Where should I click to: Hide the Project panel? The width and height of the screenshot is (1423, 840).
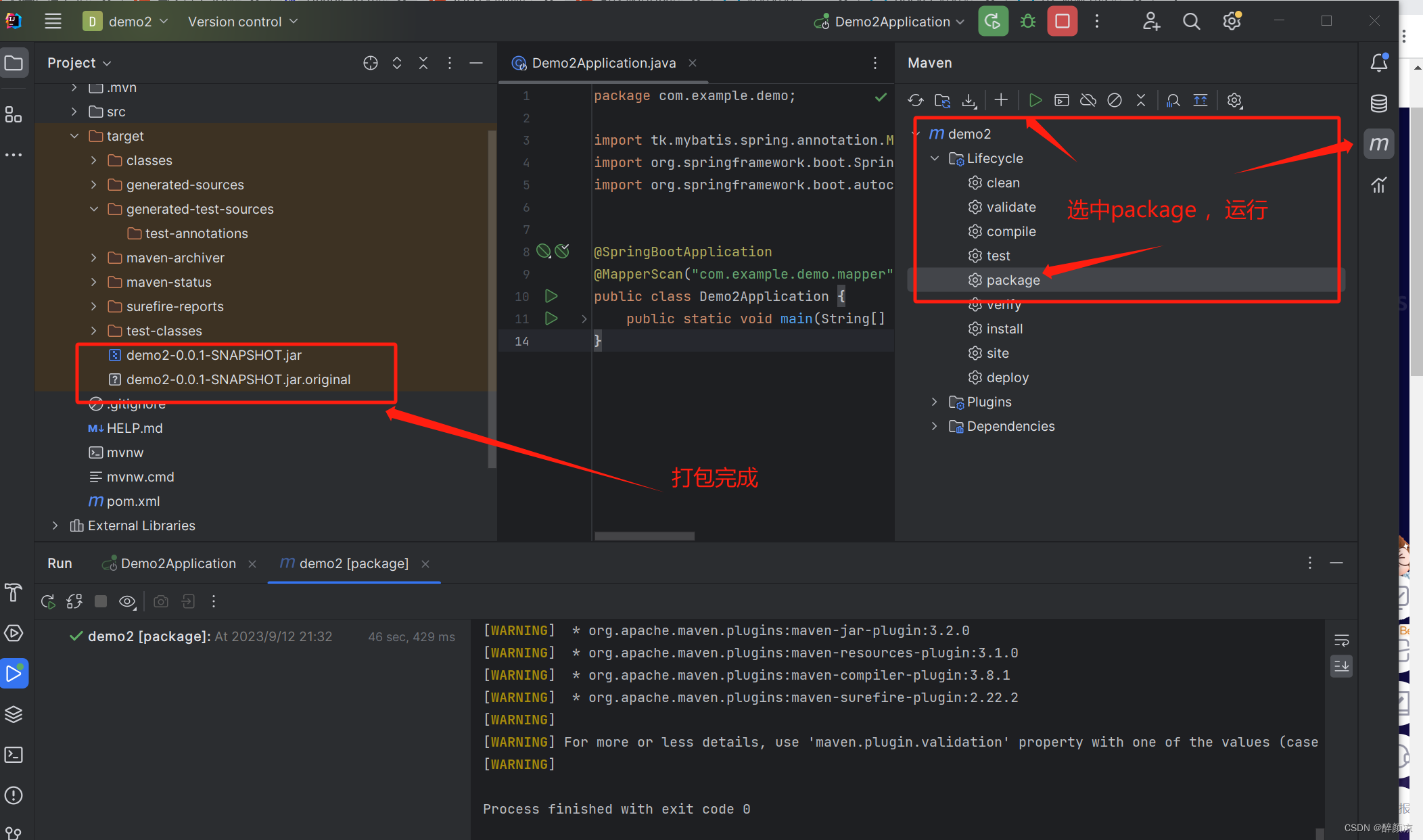click(476, 63)
